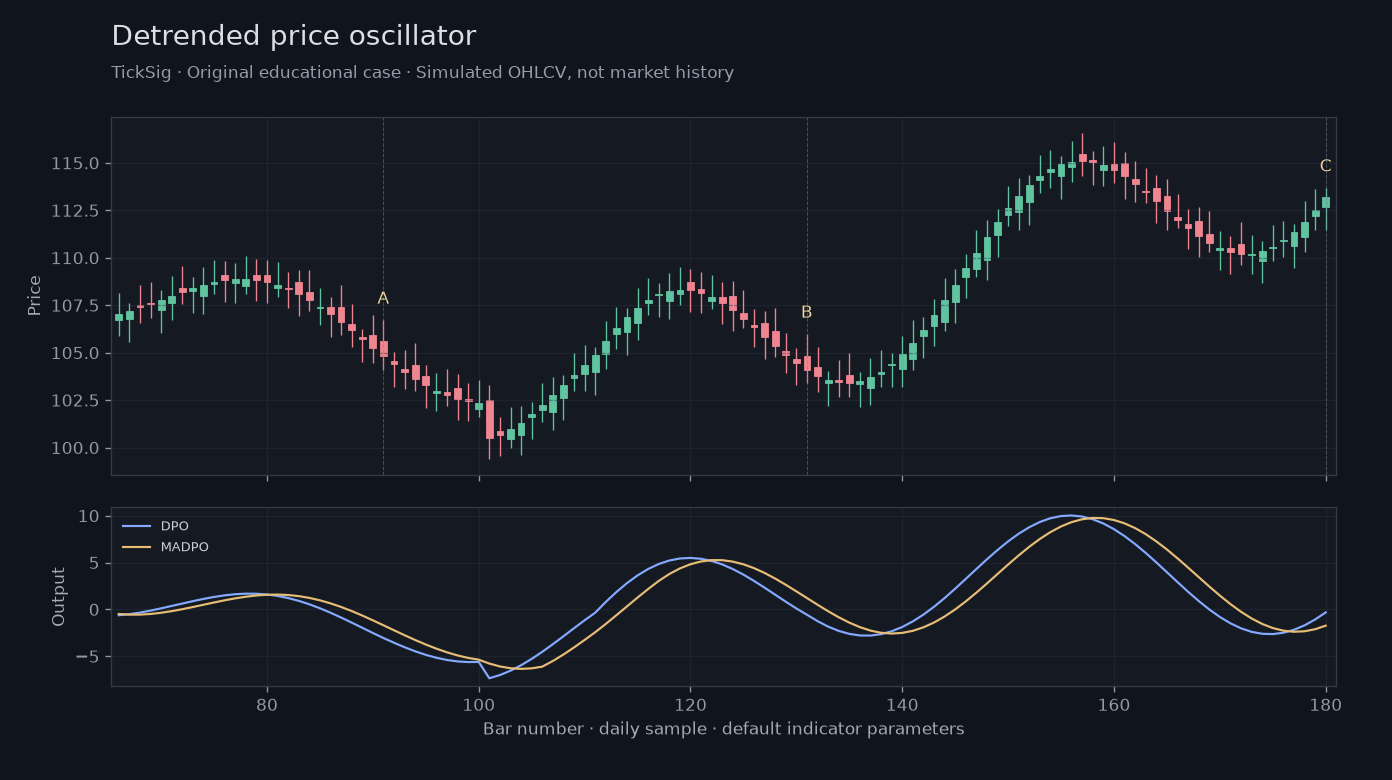Click the last green candle under marker C

click(x=1326, y=202)
